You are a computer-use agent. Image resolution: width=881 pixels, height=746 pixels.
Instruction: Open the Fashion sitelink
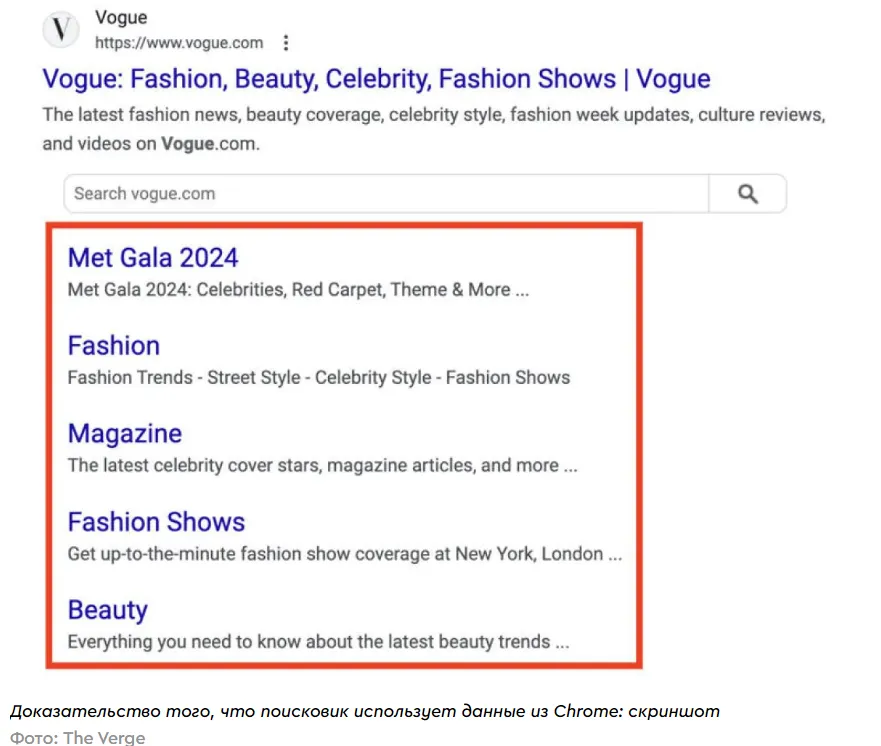[113, 345]
